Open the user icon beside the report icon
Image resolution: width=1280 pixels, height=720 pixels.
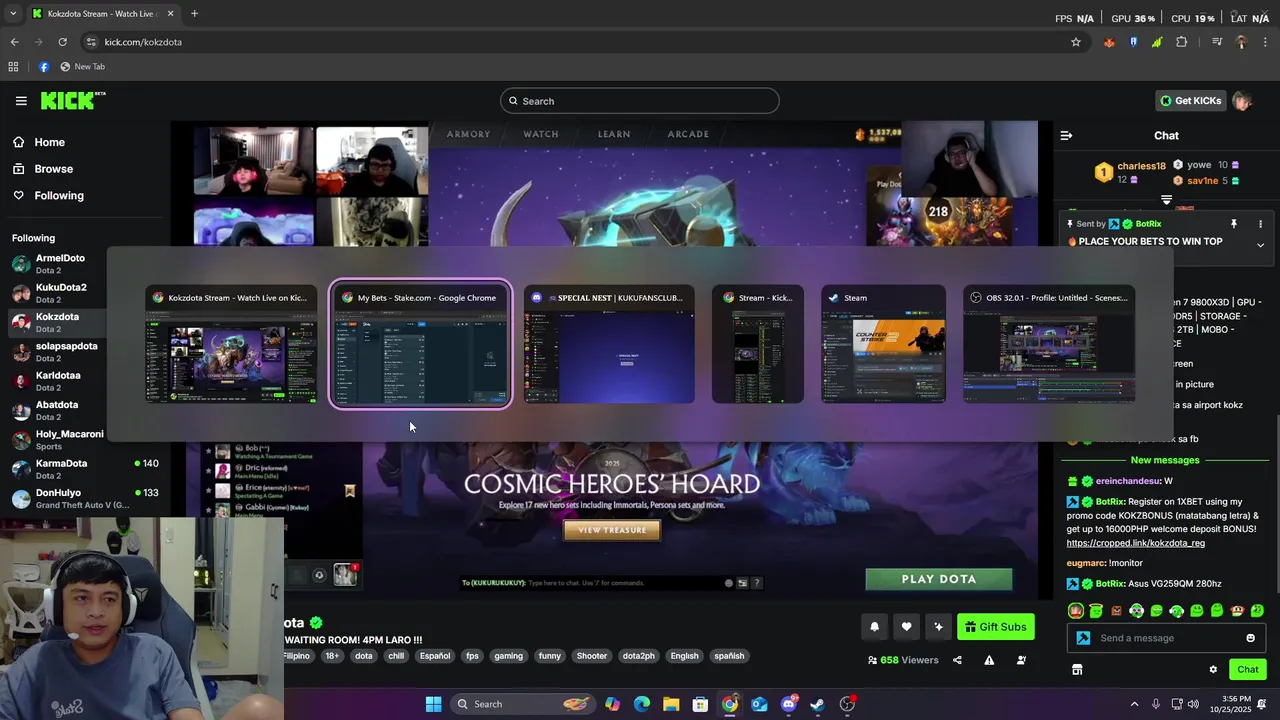pyautogui.click(x=1021, y=660)
